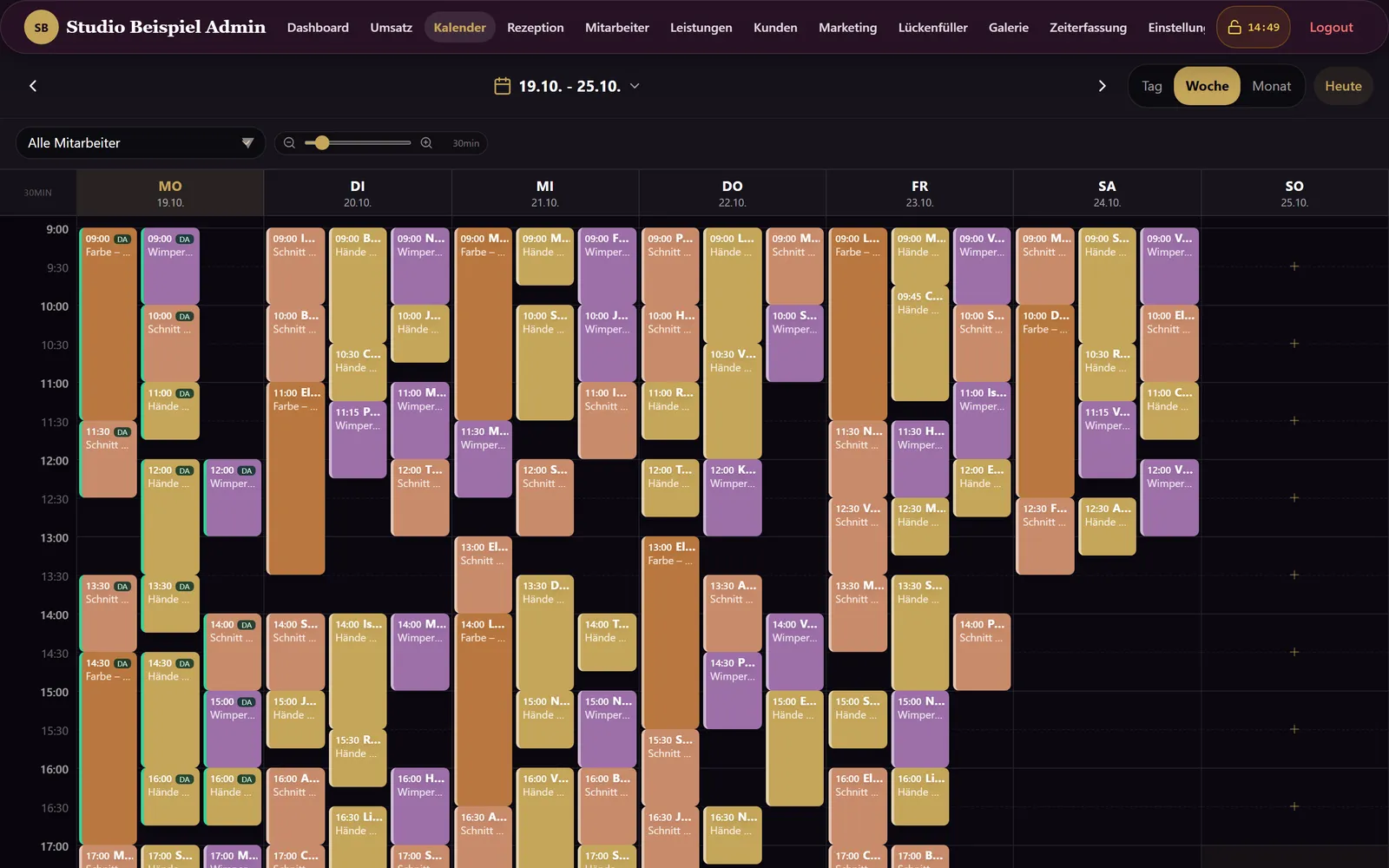The height and width of the screenshot is (868, 1389).
Task: Add appointment with Sunday 9:30 plus icon
Action: coord(1294,266)
